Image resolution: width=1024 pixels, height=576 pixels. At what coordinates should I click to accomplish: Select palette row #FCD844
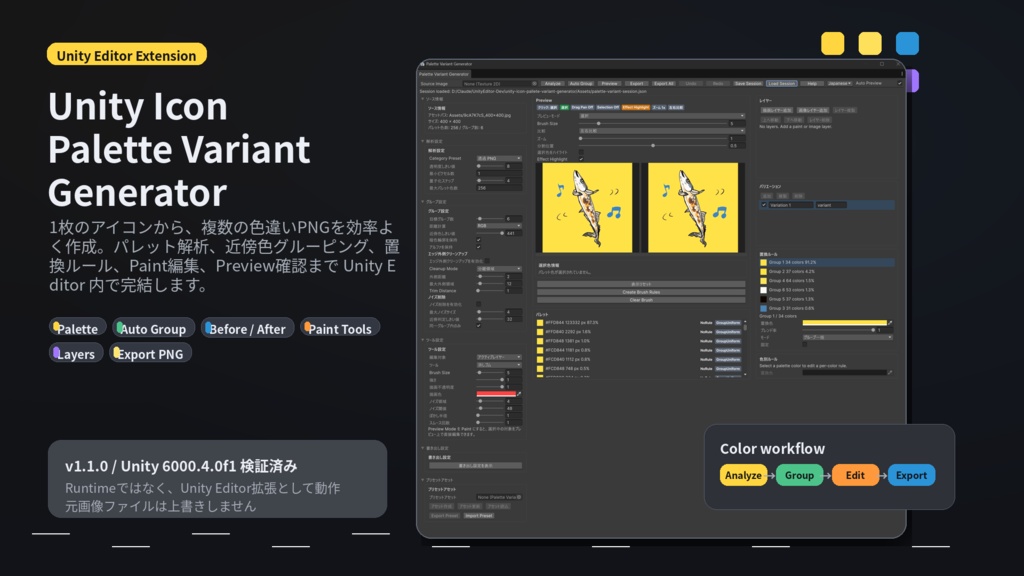[640, 350]
